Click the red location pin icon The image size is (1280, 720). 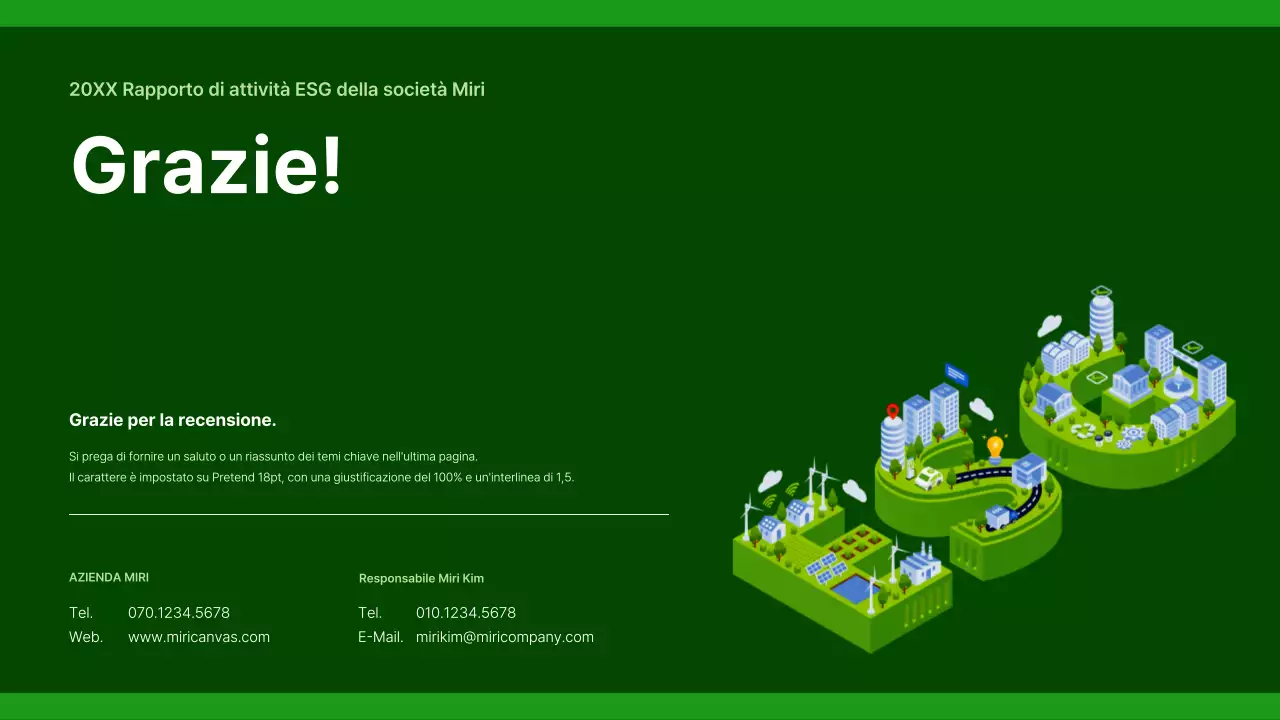[893, 411]
